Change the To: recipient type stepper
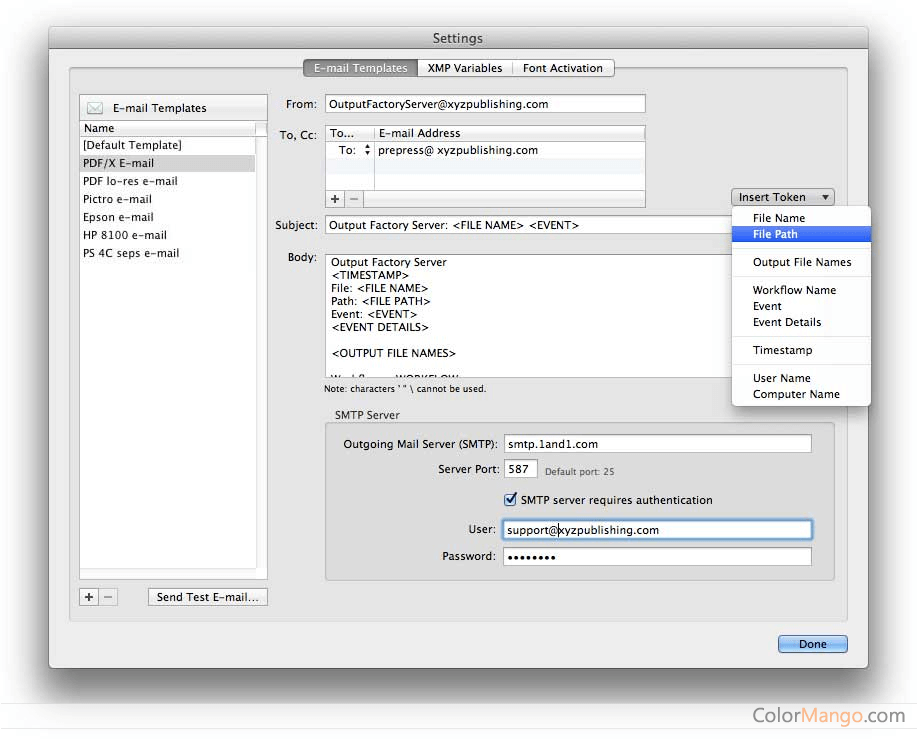 (367, 150)
